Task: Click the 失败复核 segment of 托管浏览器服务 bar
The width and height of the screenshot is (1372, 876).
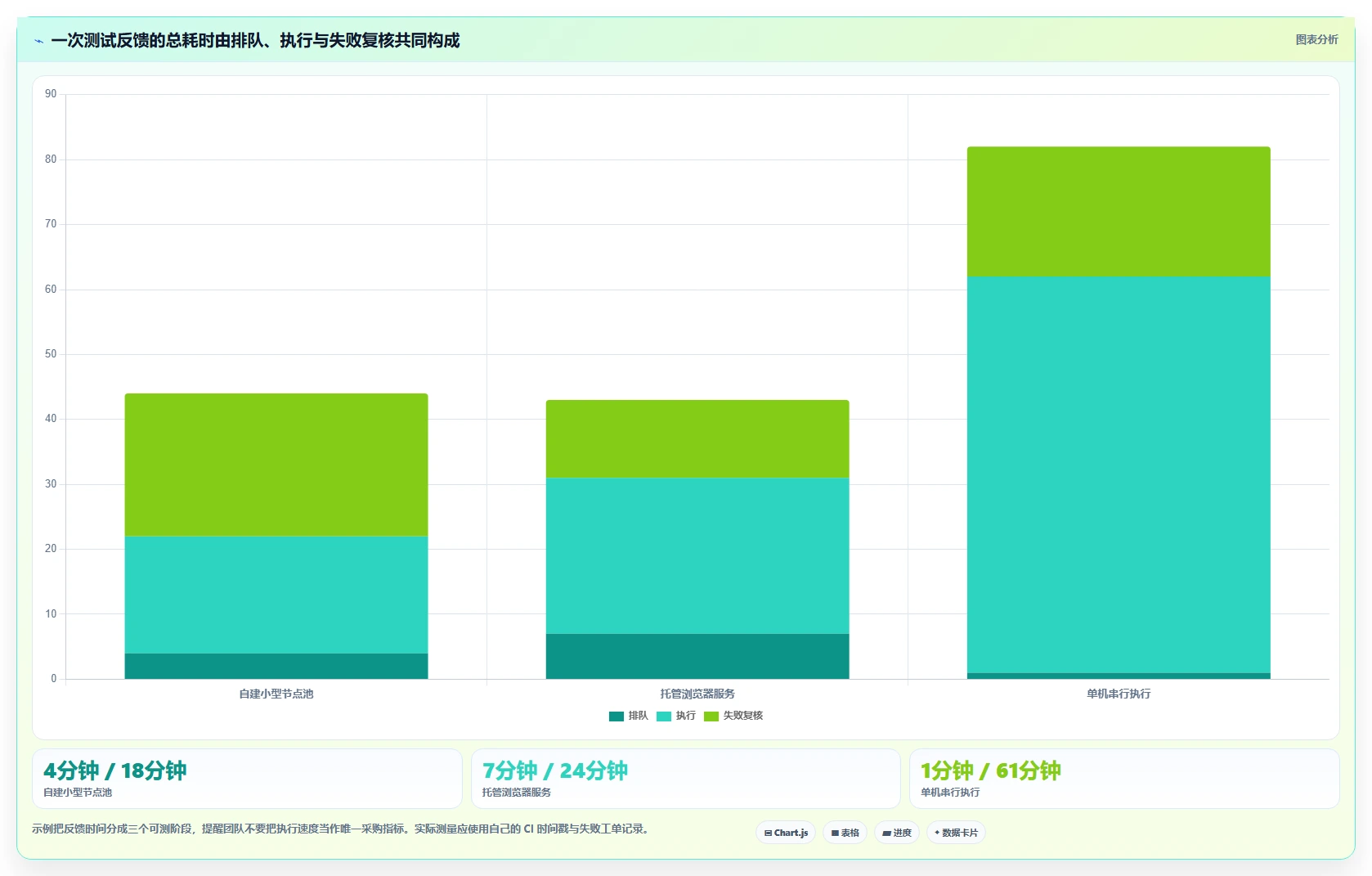Action: 697,438
